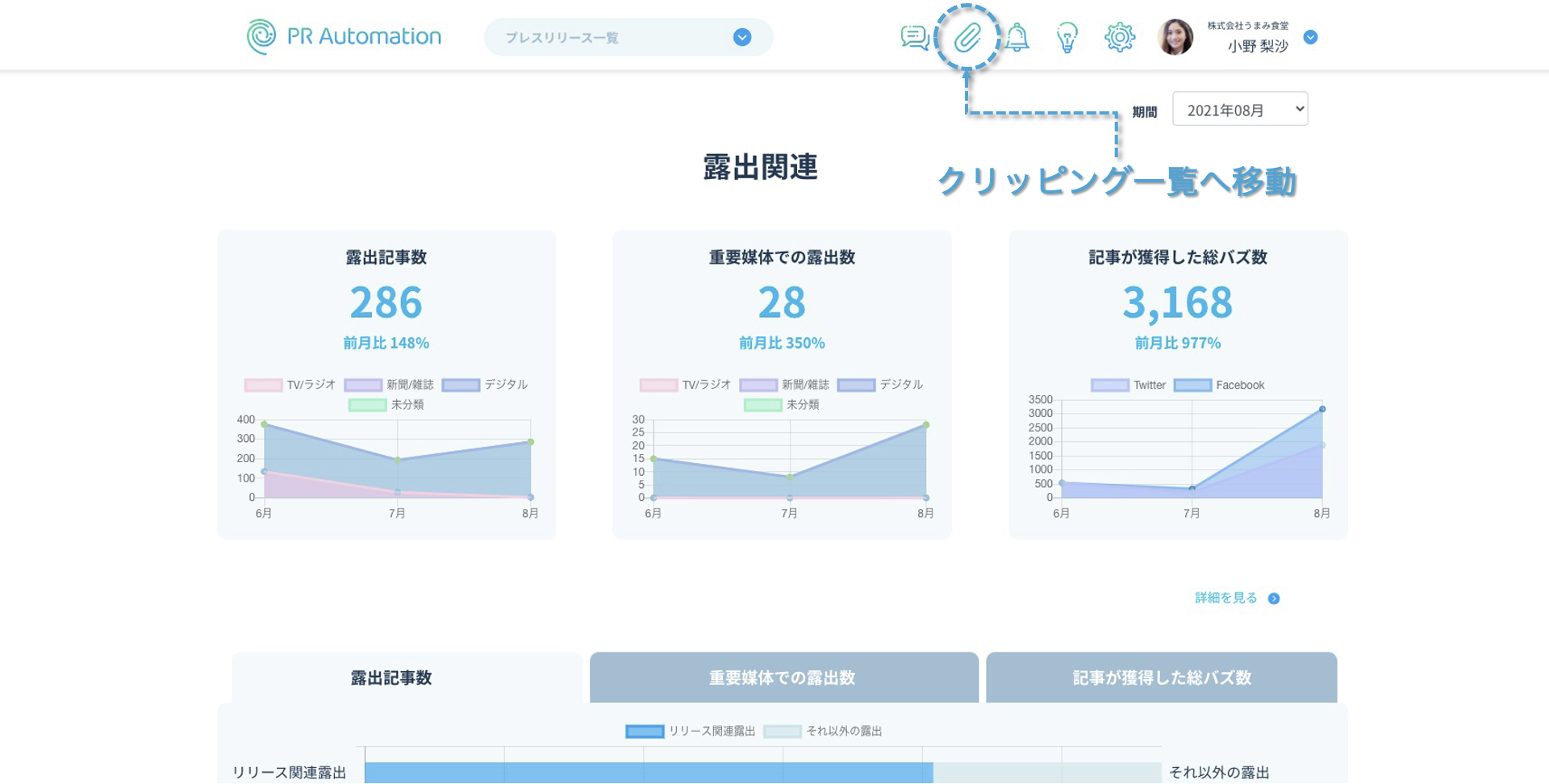Click the user profile avatar photo
The width and height of the screenshot is (1549, 784).
coord(1175,37)
